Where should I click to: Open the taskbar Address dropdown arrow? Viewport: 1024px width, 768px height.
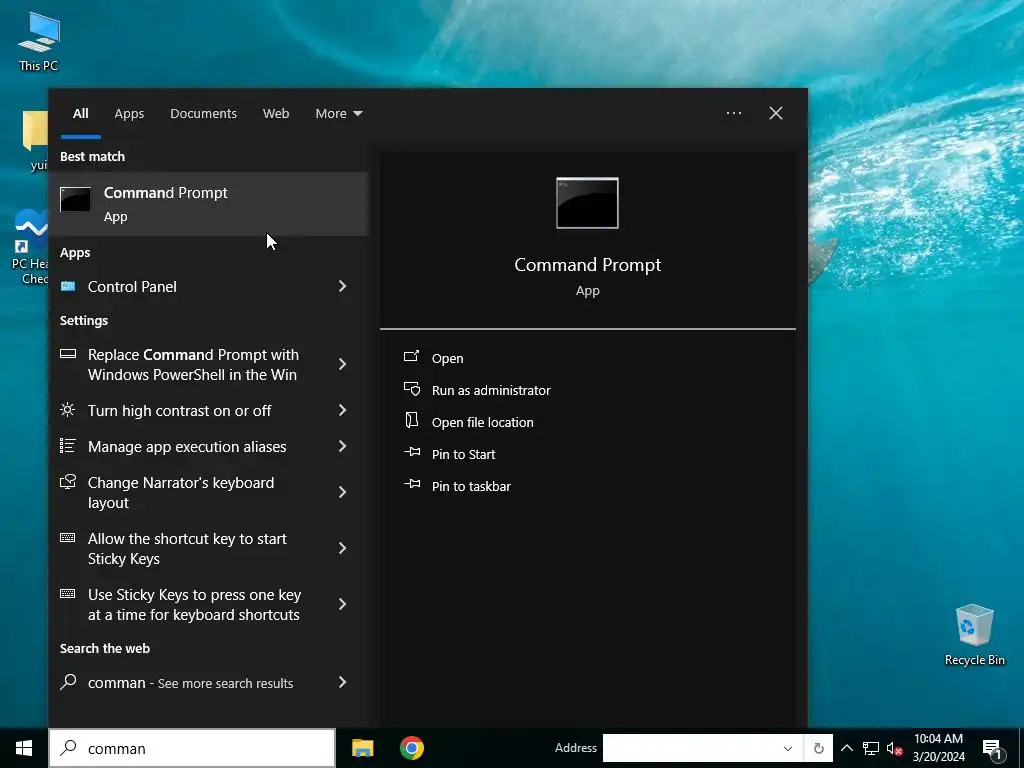(x=788, y=748)
